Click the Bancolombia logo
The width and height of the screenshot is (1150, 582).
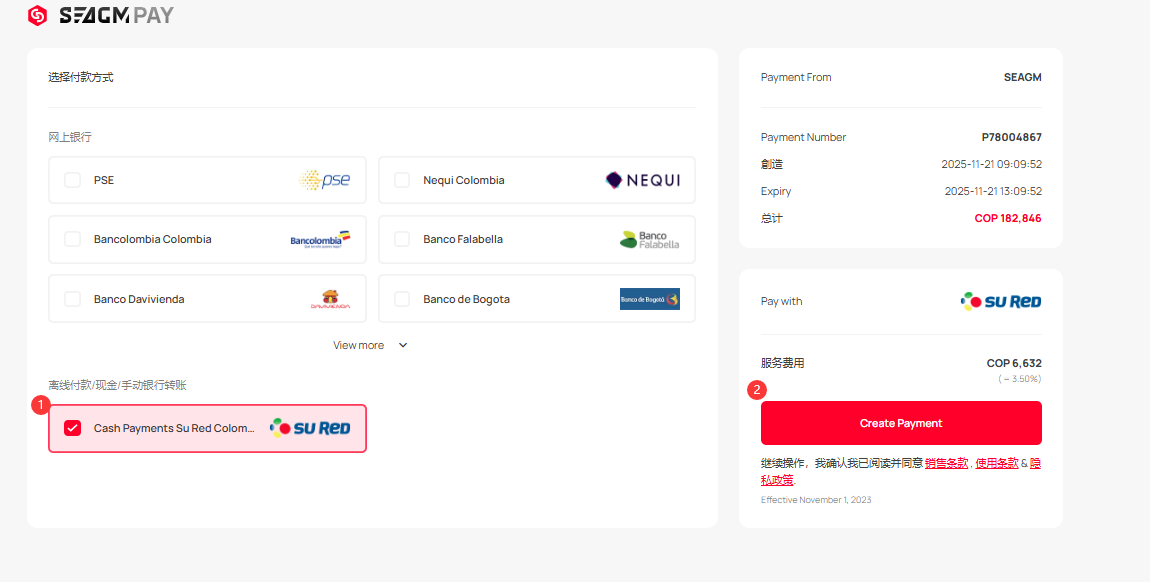320,239
